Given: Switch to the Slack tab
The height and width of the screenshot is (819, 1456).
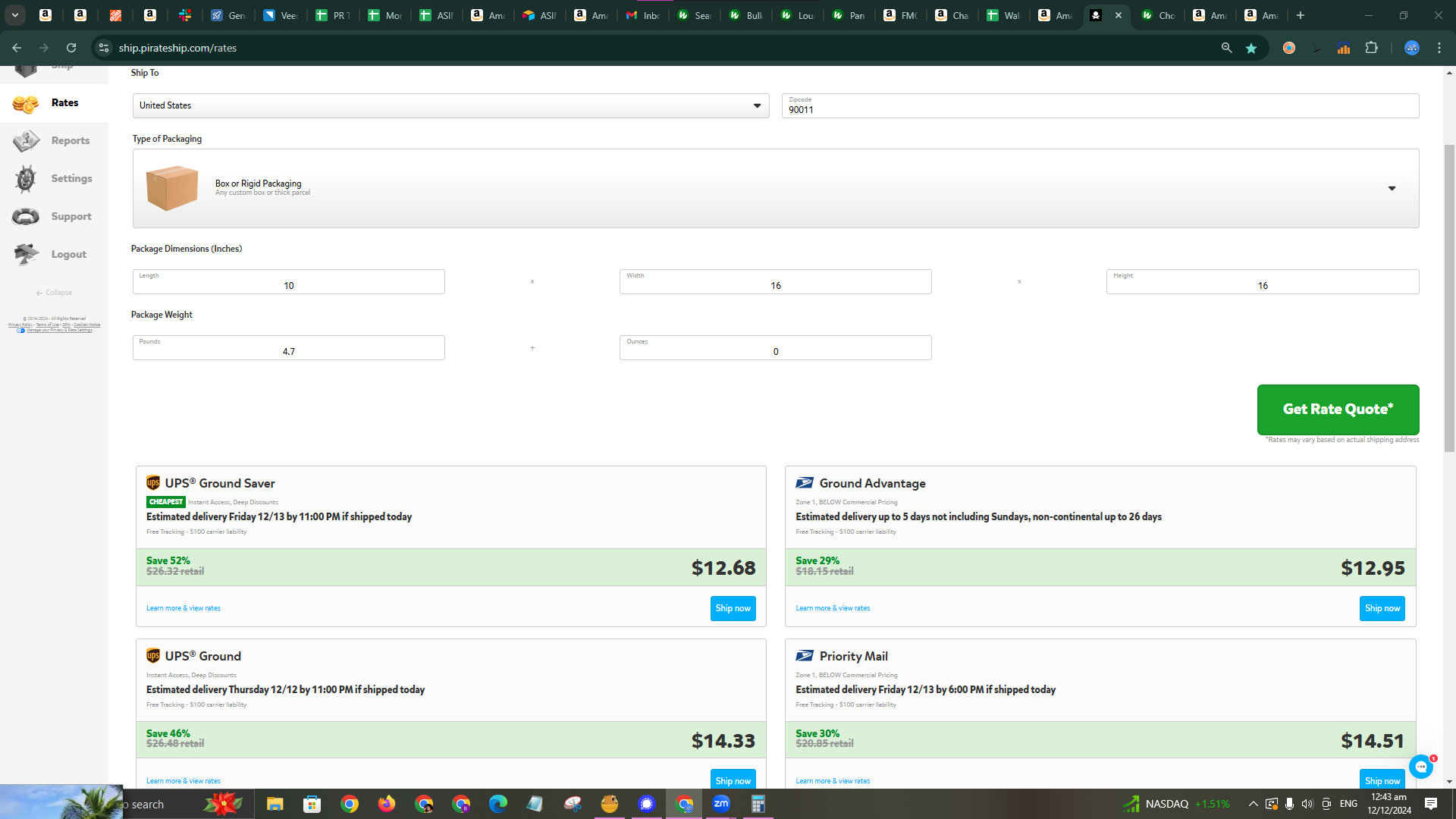Looking at the screenshot, I should tap(185, 15).
